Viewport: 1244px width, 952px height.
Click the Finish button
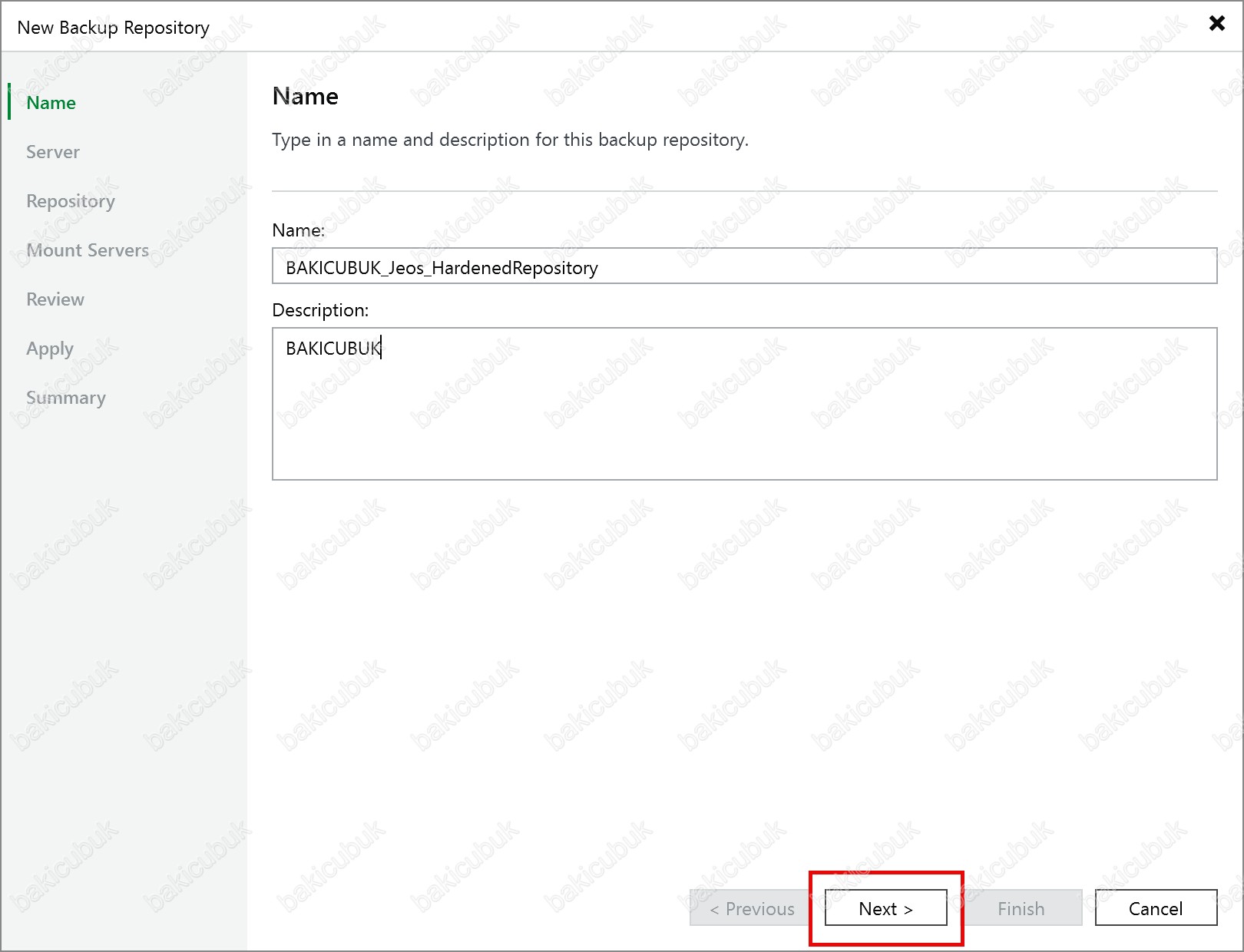click(1021, 908)
